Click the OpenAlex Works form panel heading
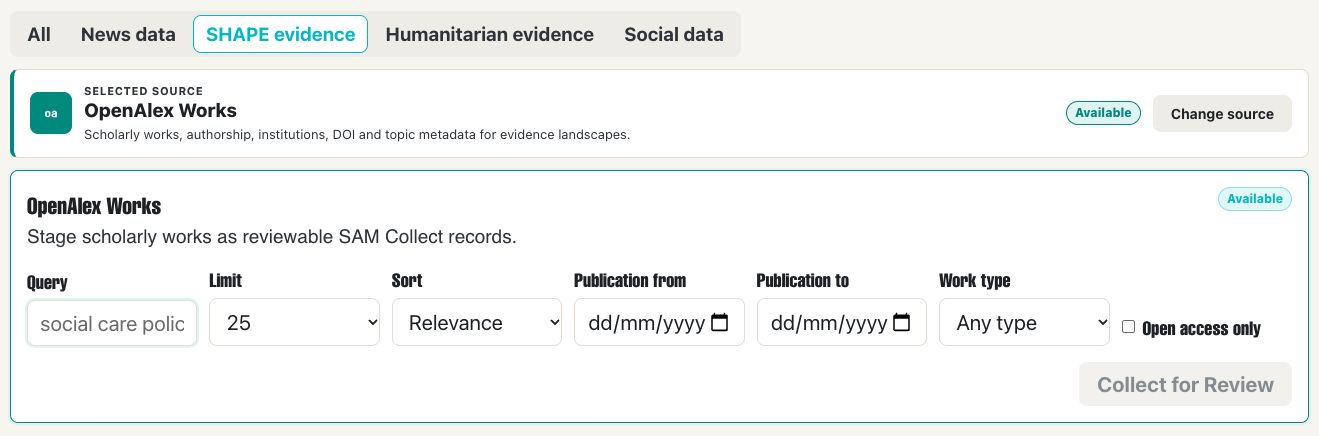The image size is (1319, 436). point(94,207)
